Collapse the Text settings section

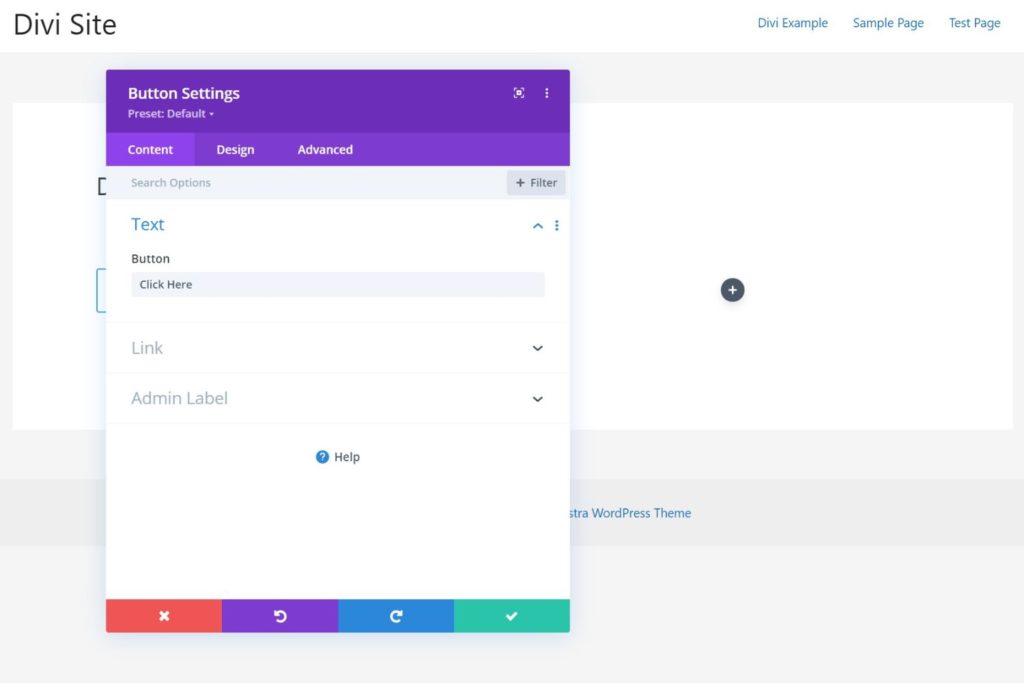tap(537, 225)
